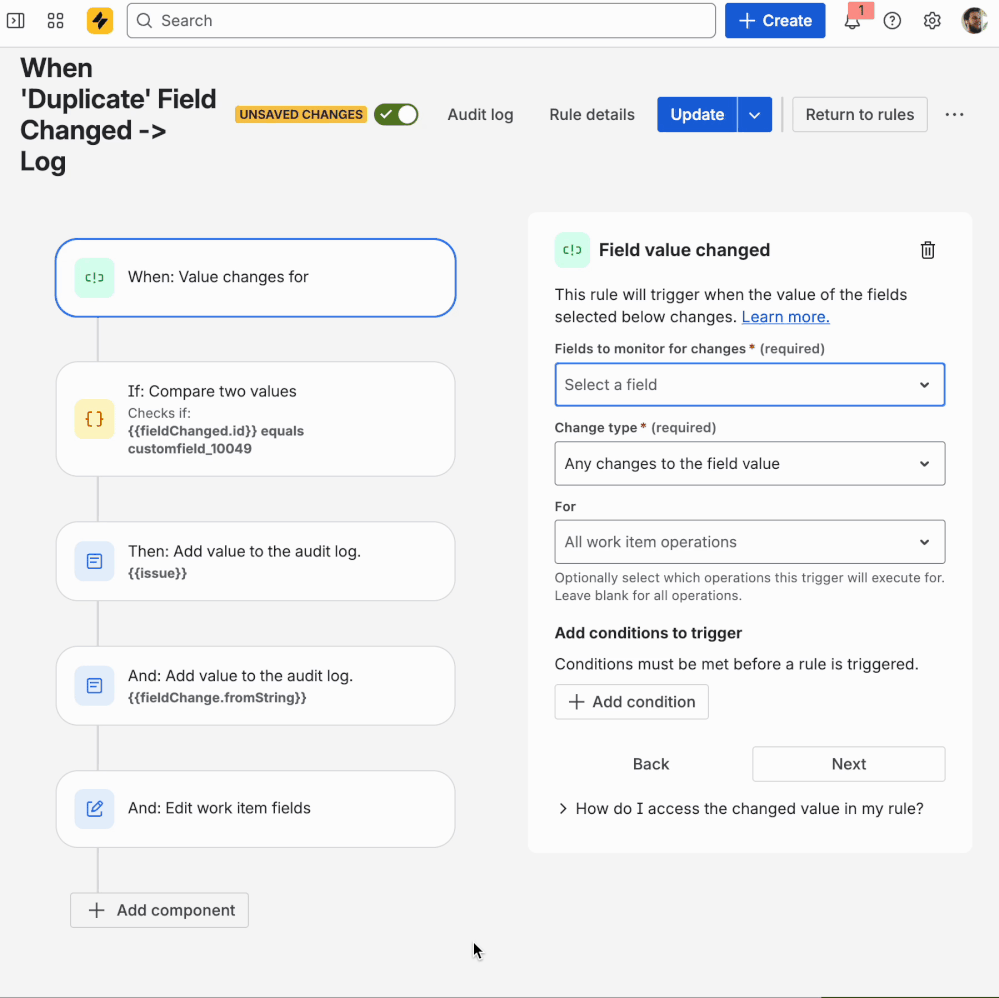Click the Create button
The height and width of the screenshot is (998, 999).
click(x=775, y=20)
